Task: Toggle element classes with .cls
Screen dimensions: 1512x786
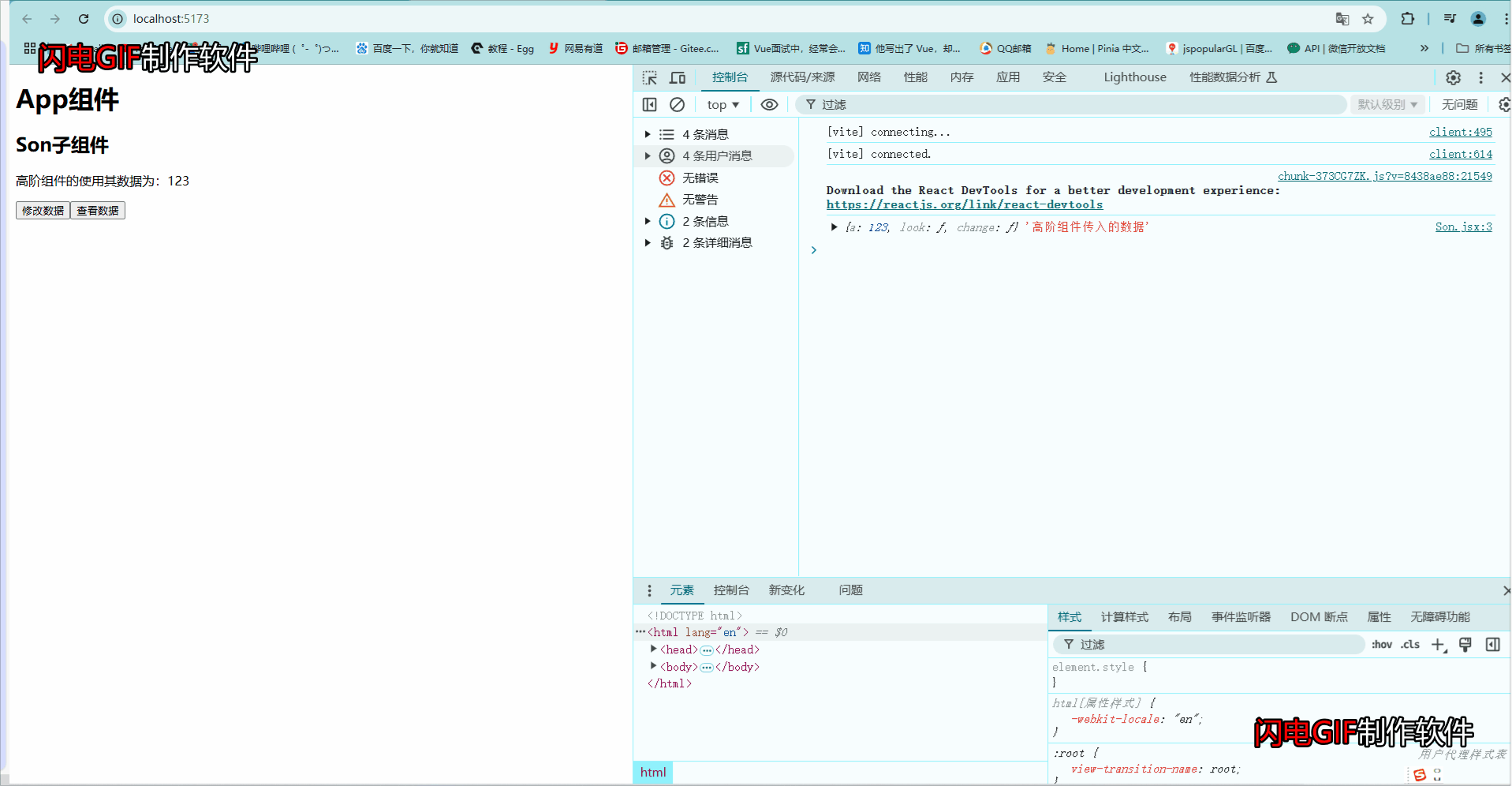Action: point(1409,645)
